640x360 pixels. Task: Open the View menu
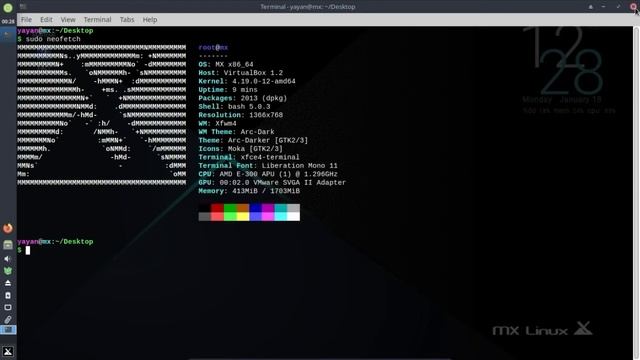pyautogui.click(x=68, y=20)
